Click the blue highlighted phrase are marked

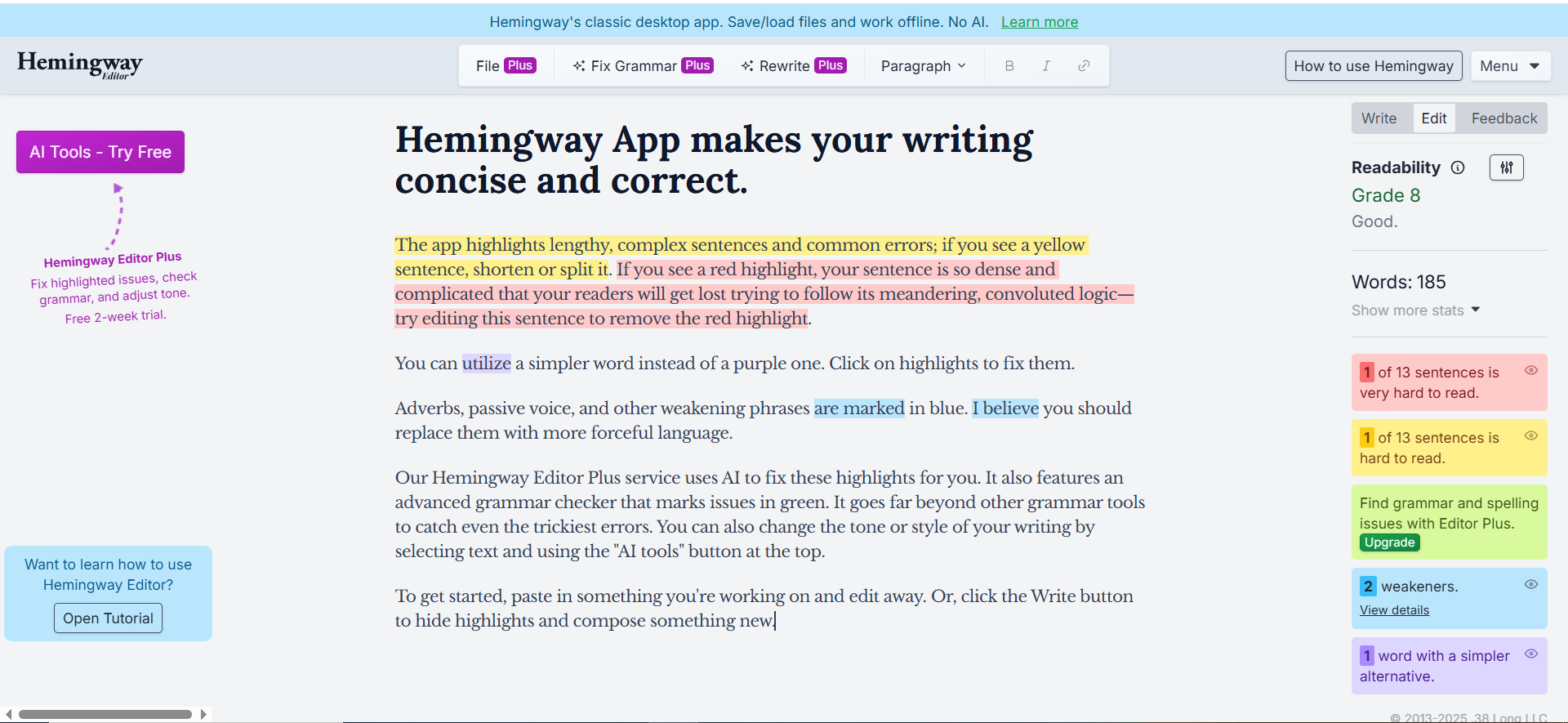click(x=859, y=408)
